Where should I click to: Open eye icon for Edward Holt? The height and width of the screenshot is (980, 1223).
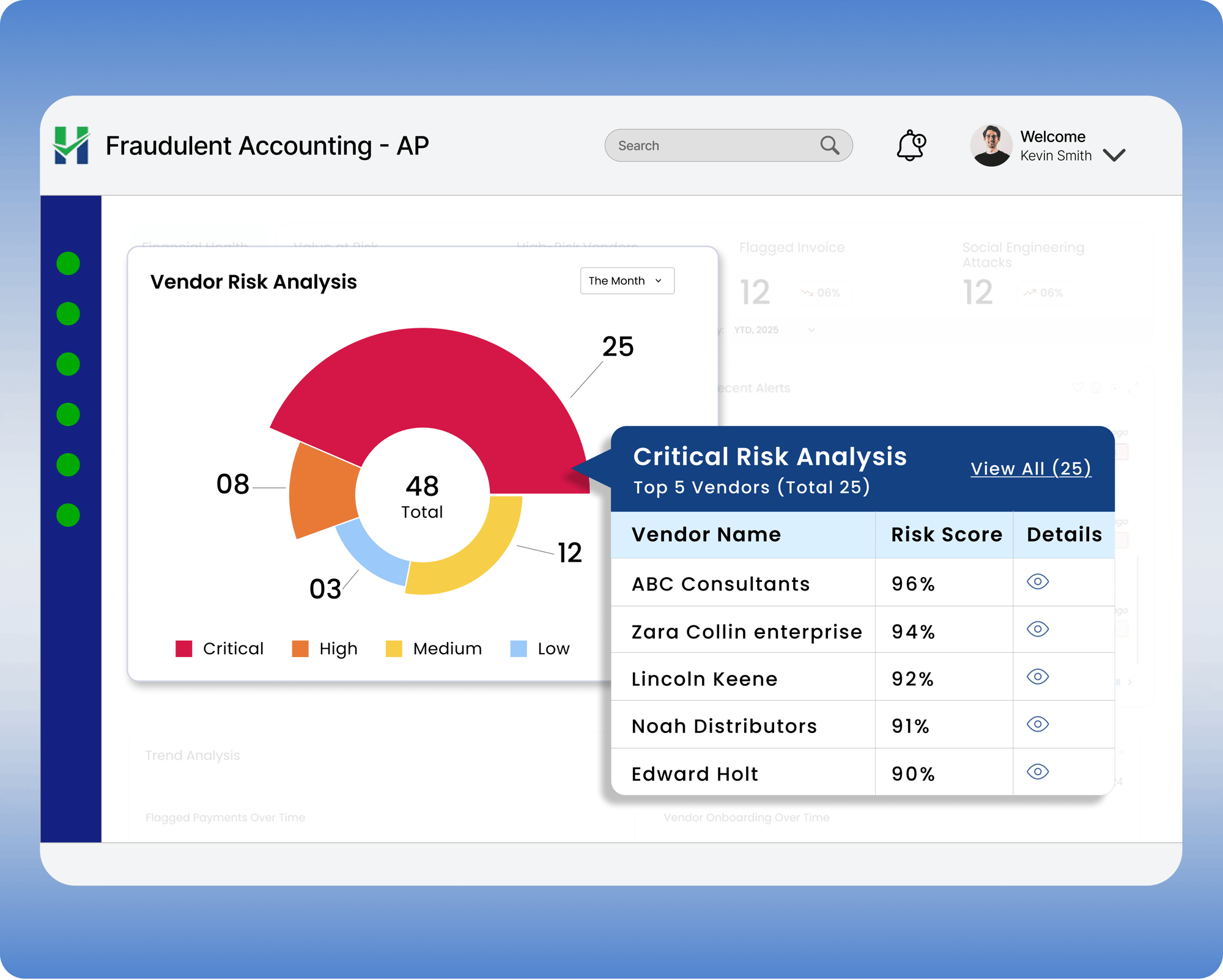click(x=1037, y=772)
